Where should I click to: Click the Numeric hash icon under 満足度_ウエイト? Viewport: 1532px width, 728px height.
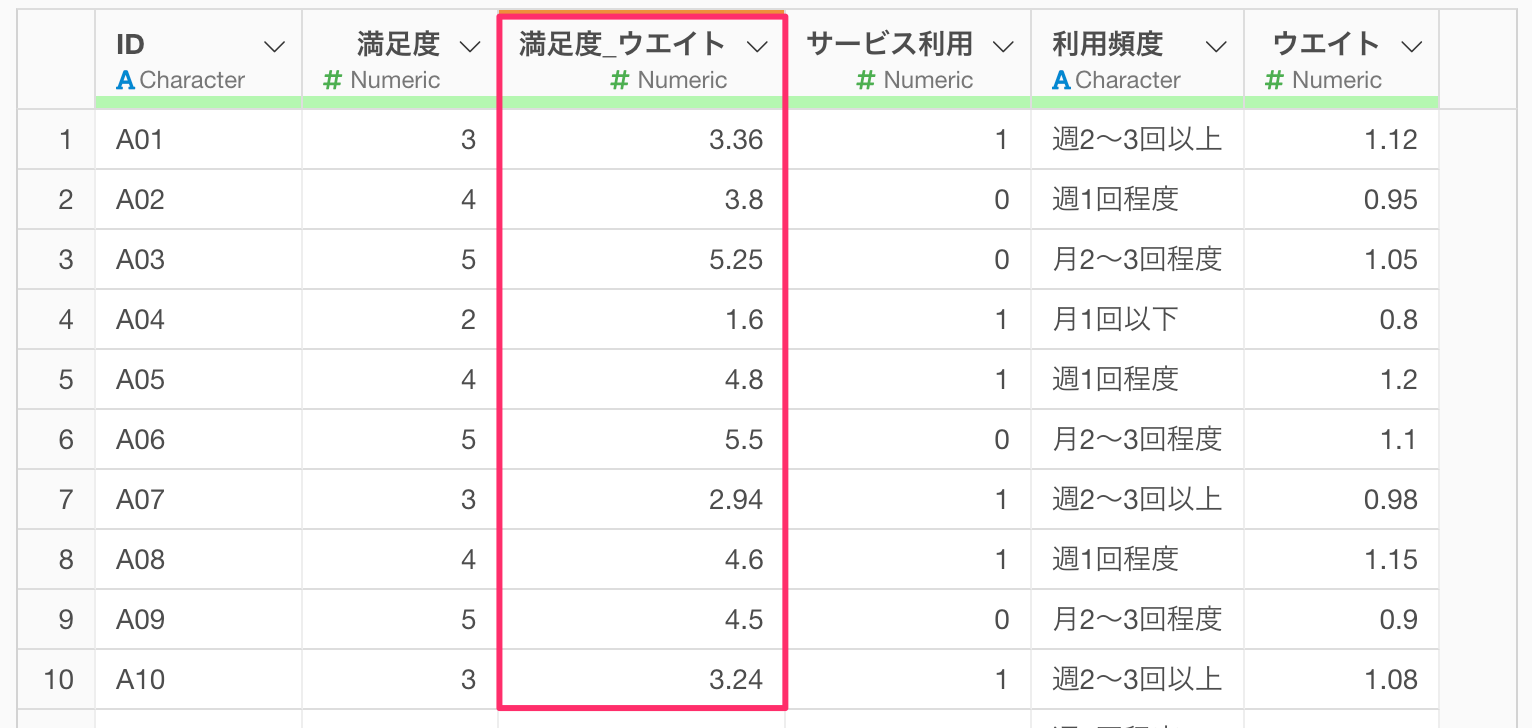point(620,81)
